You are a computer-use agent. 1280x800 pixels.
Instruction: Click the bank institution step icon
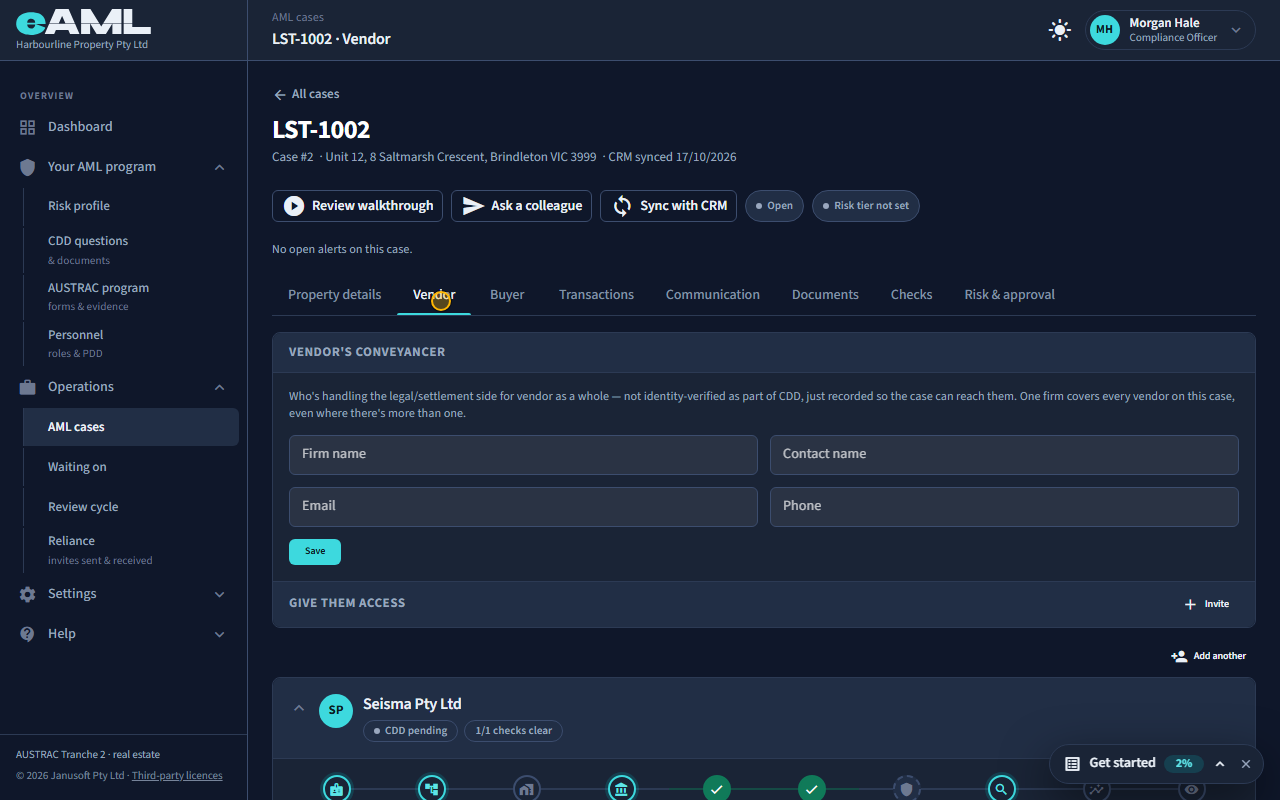(621, 789)
